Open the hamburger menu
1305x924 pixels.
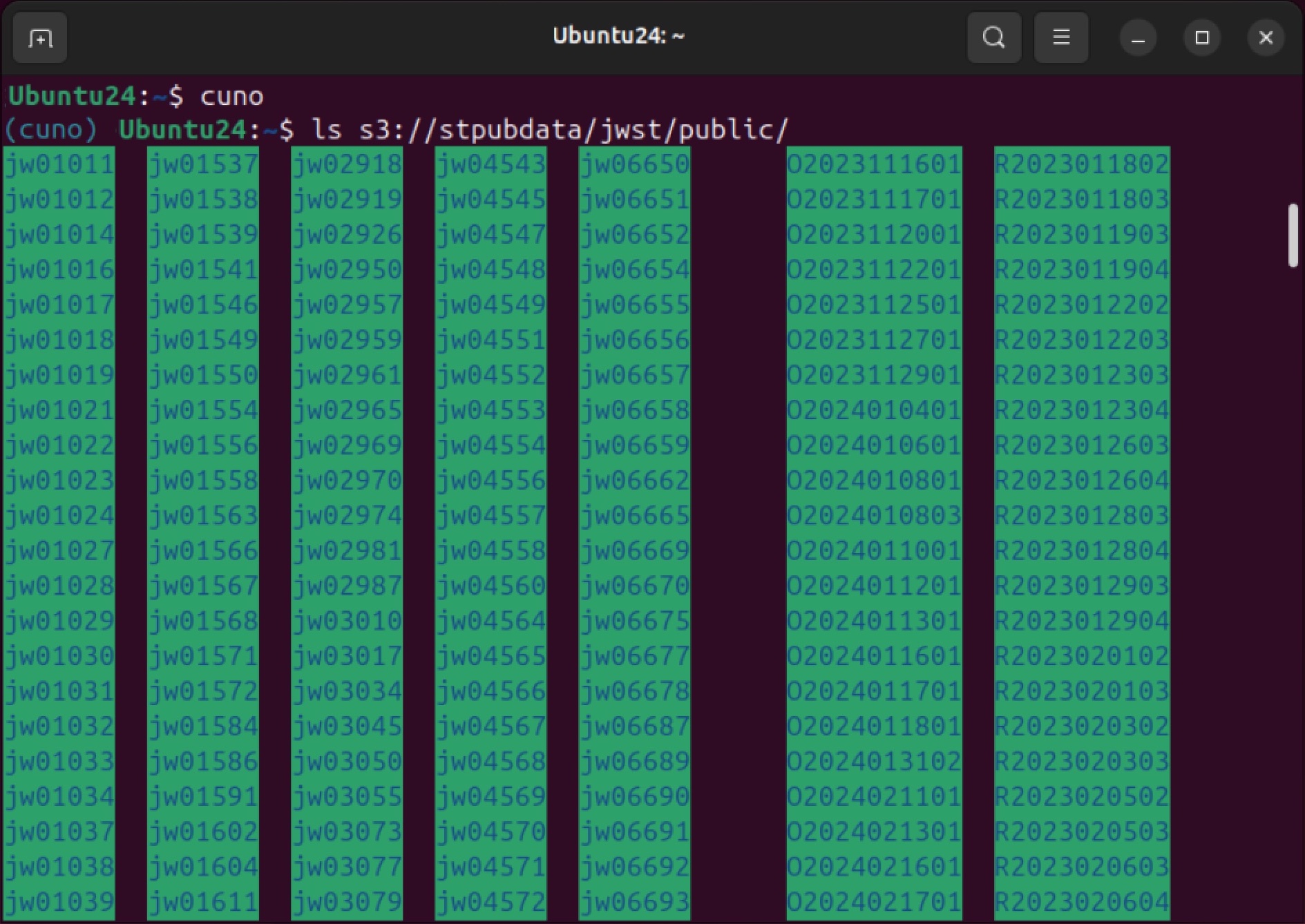[x=1060, y=37]
